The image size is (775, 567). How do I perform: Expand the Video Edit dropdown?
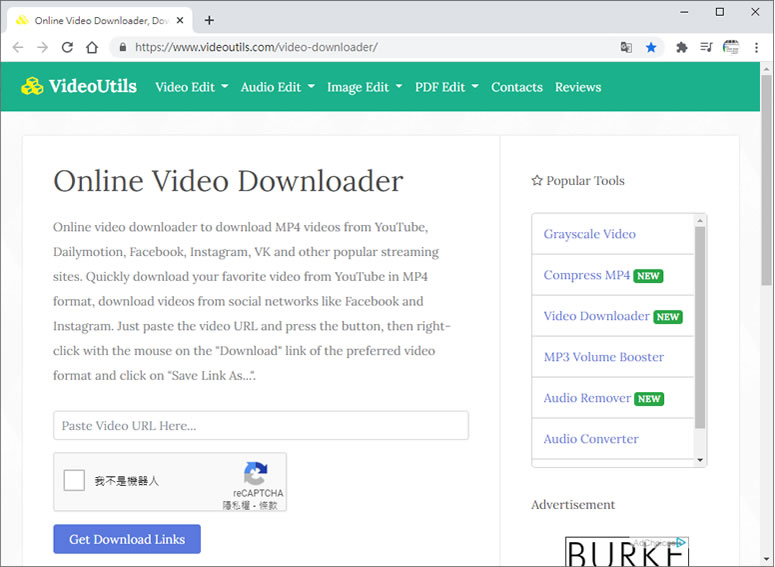tap(192, 87)
